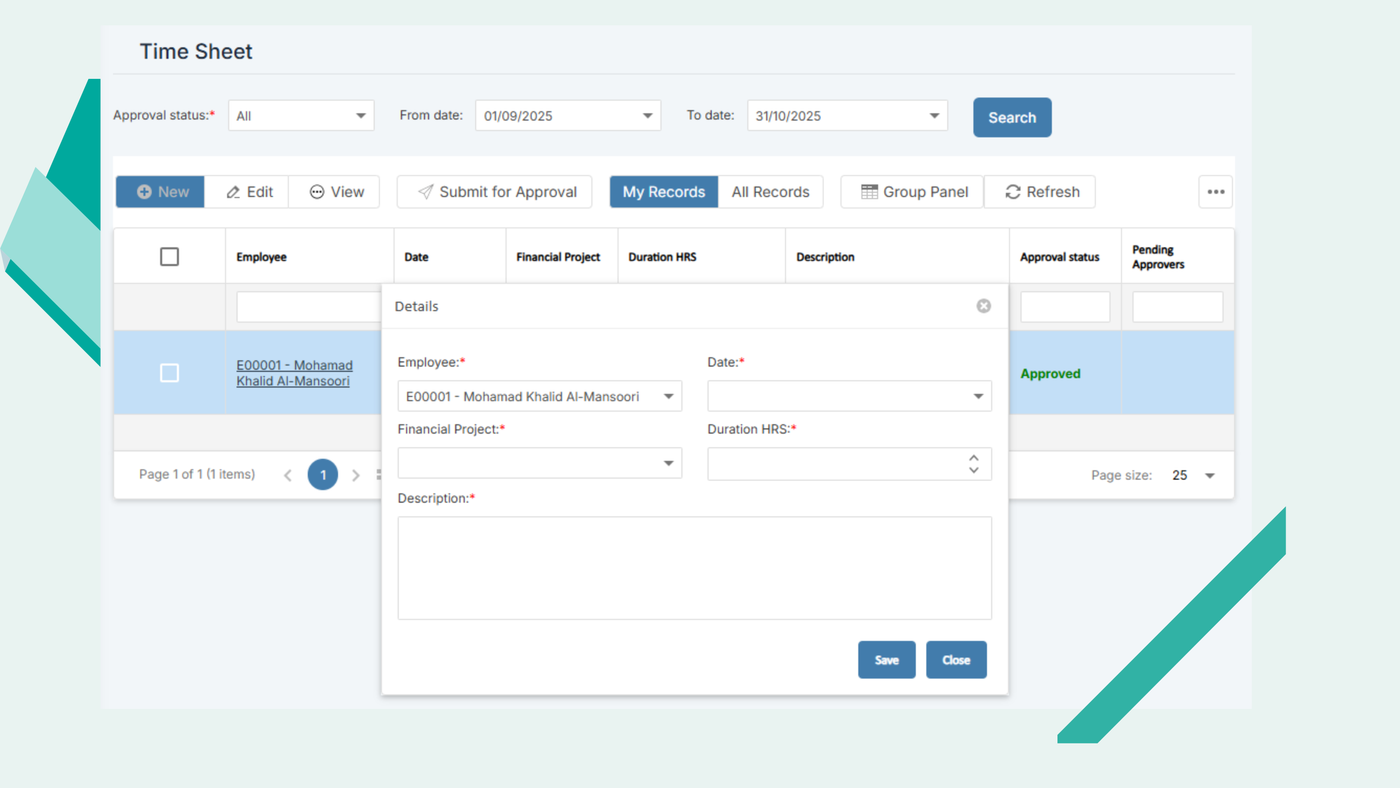Select the My Records tab
The image size is (1400, 788).
664,192
